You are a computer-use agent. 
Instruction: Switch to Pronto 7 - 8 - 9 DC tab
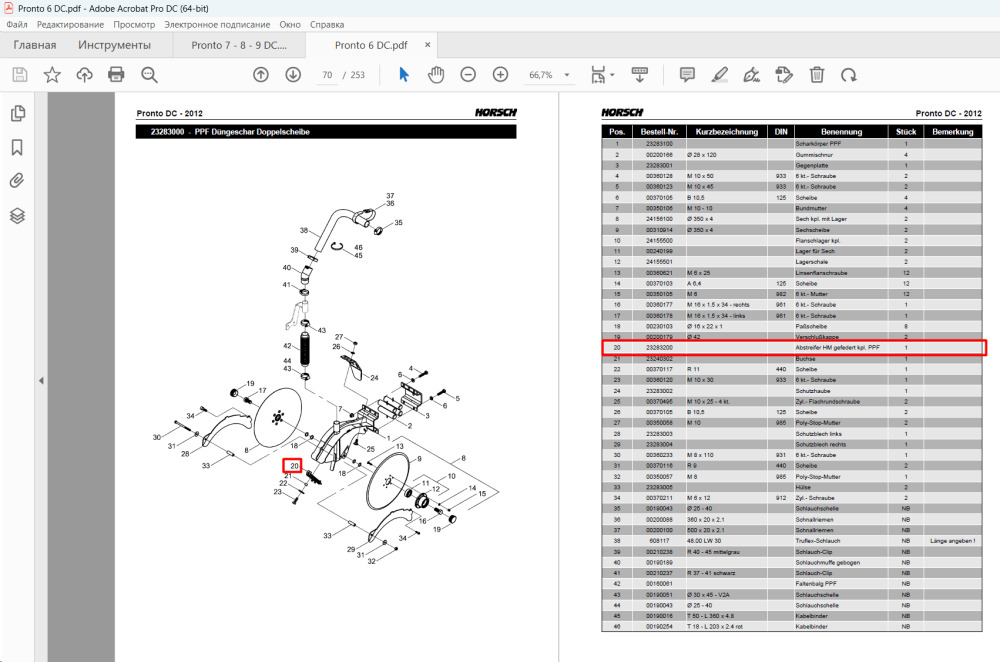(239, 45)
